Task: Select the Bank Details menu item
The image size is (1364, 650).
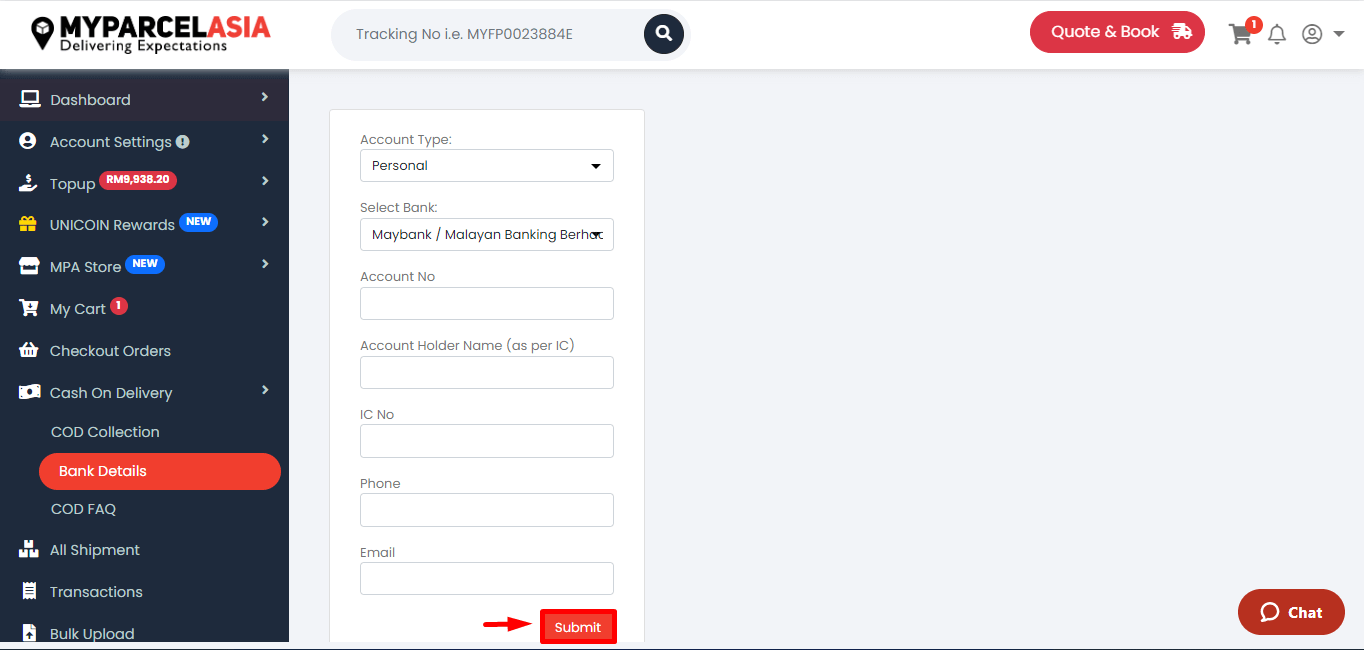Action: (160, 471)
